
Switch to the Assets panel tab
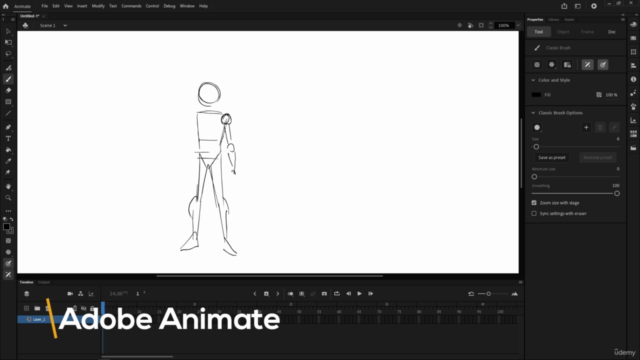pyautogui.click(x=569, y=20)
